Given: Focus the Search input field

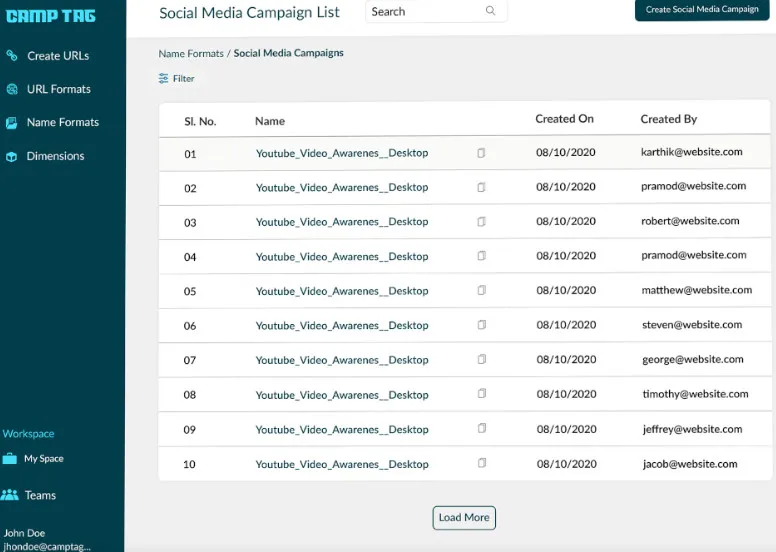Looking at the screenshot, I should point(425,11).
